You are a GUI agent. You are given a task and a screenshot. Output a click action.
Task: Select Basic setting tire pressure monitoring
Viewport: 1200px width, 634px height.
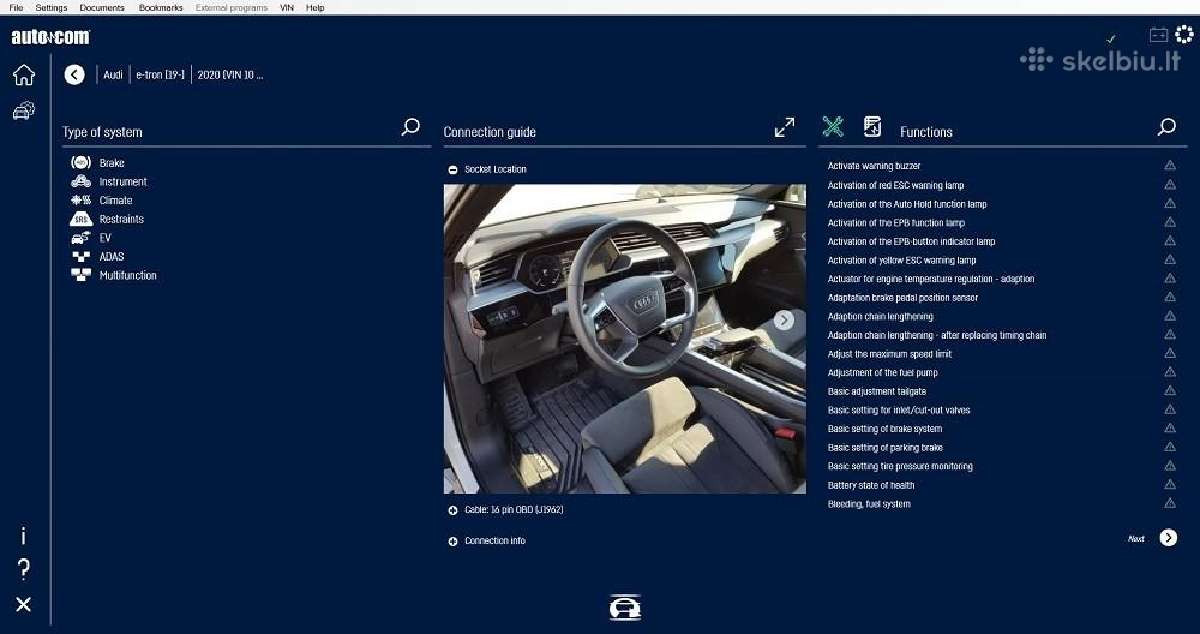coord(900,467)
